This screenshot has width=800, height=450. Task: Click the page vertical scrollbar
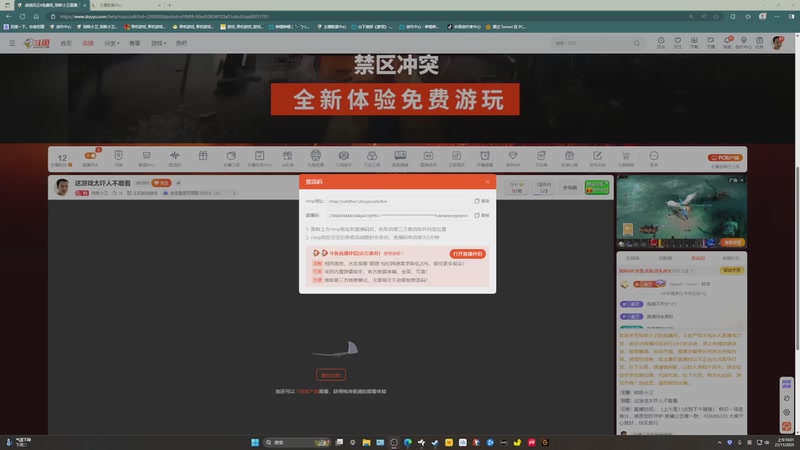click(797, 258)
